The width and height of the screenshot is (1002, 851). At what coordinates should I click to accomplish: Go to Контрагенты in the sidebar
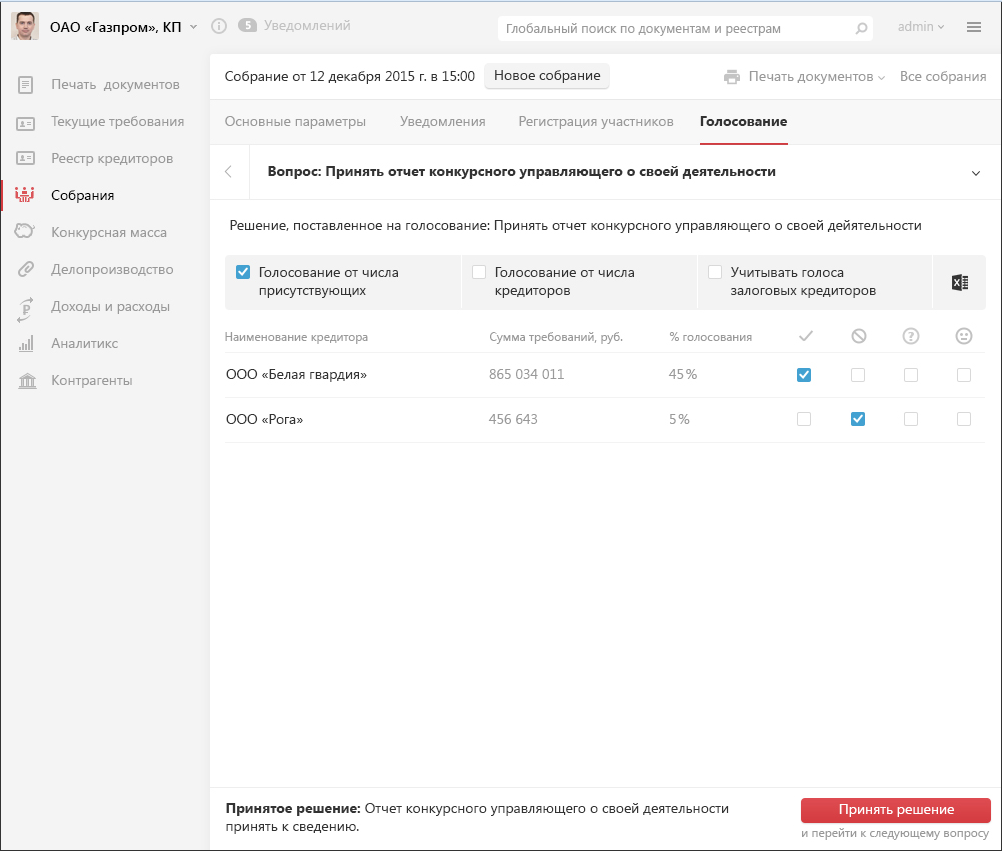pyautogui.click(x=91, y=381)
